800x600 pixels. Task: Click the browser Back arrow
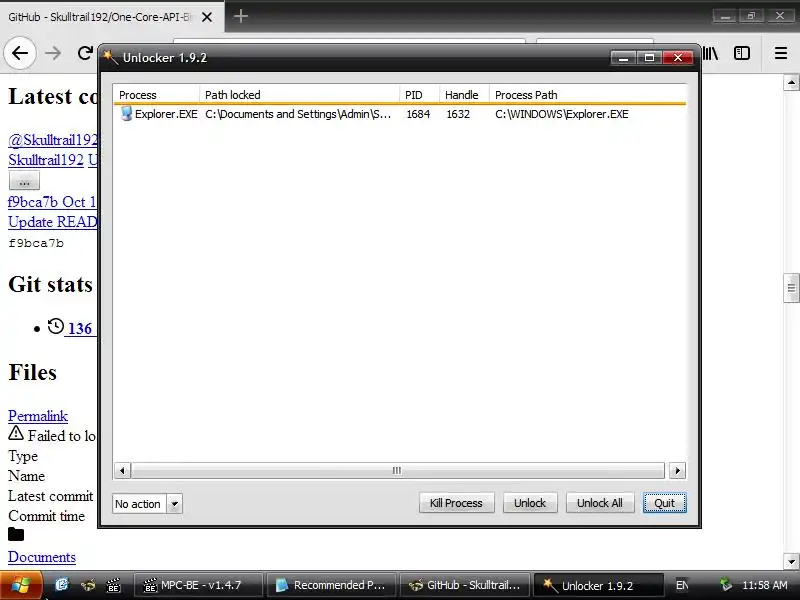pos(20,53)
